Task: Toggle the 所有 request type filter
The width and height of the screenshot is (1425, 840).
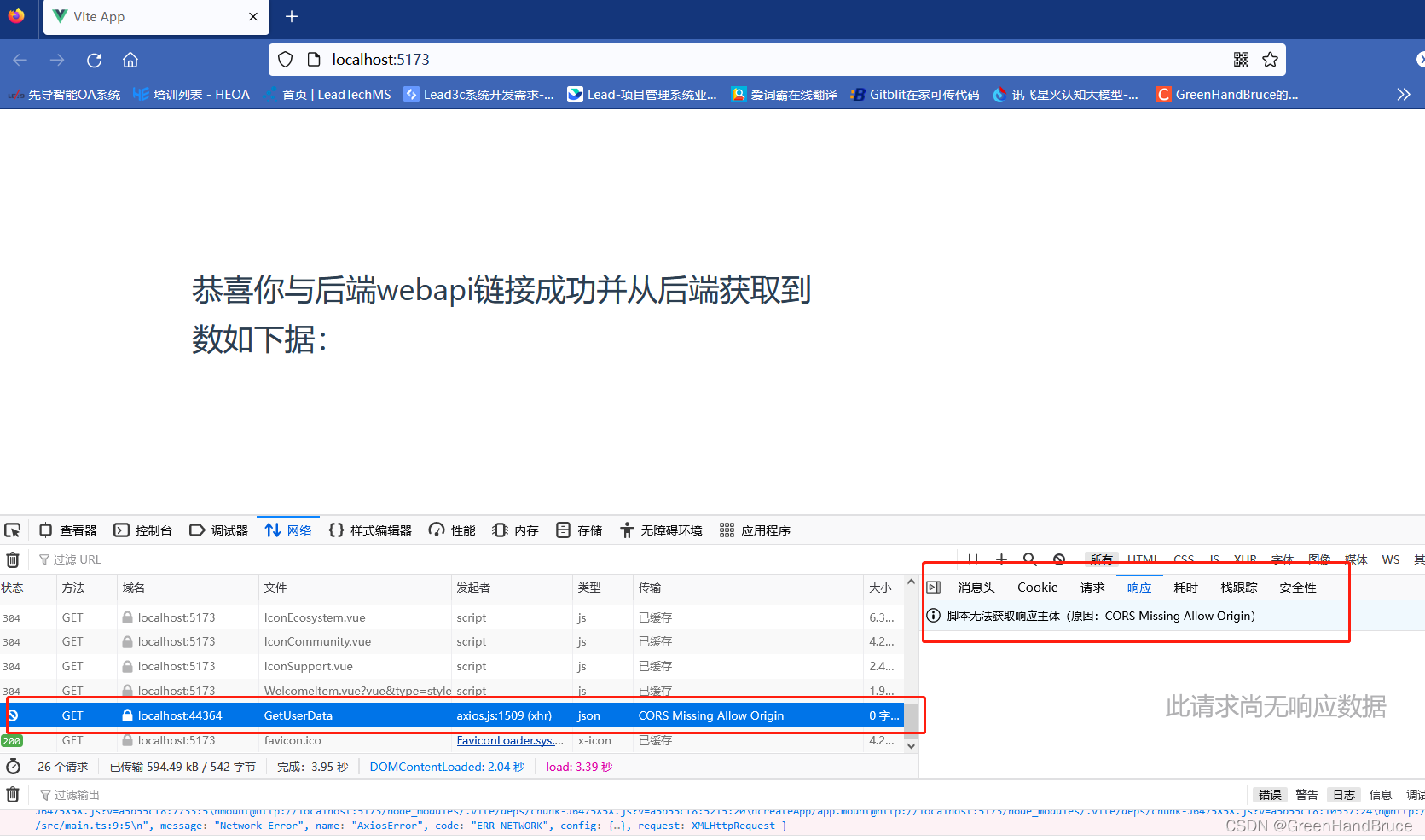Action: (1101, 559)
